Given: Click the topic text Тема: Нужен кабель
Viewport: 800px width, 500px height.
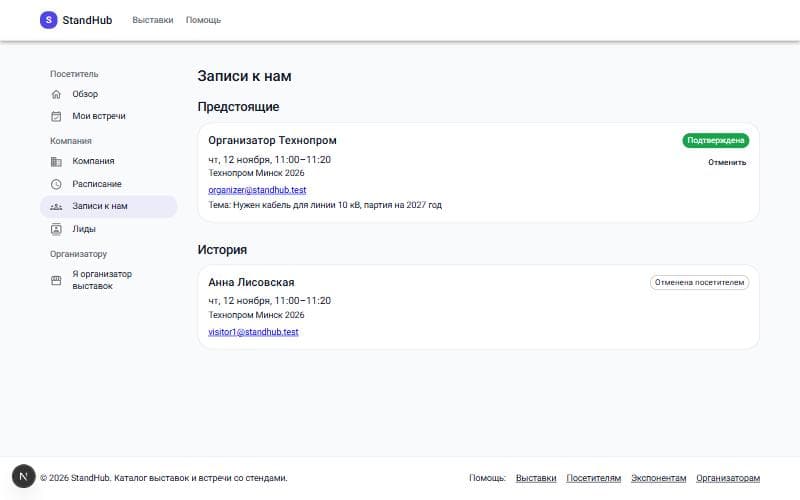Looking at the screenshot, I should pos(325,205).
